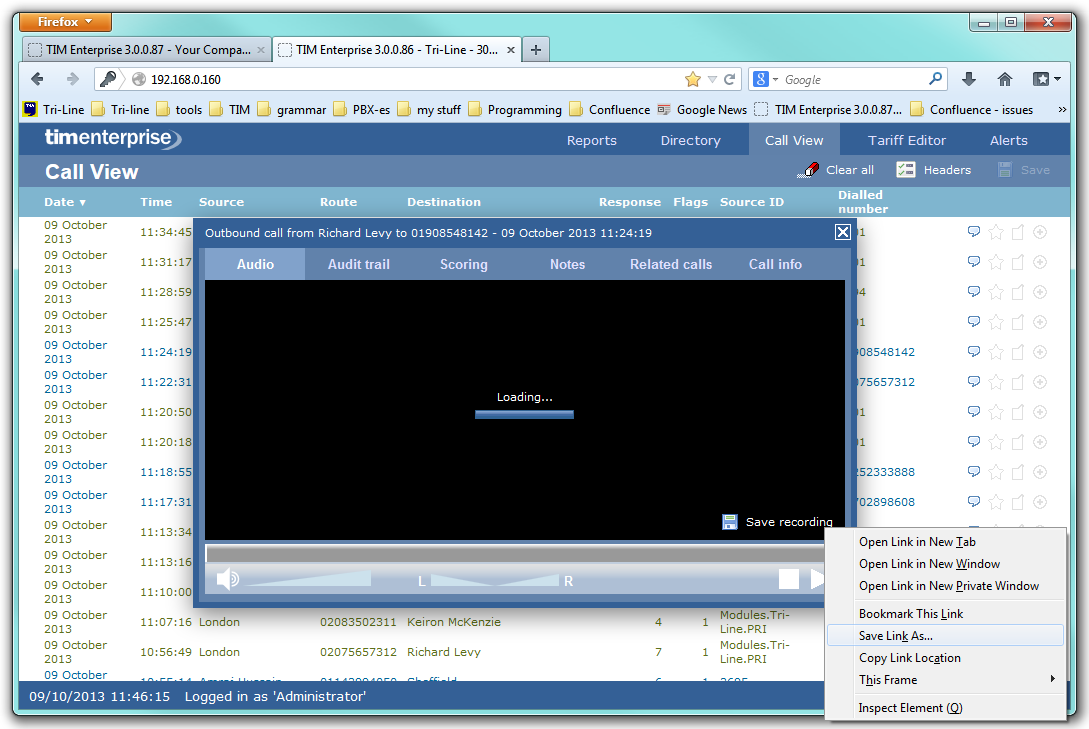Viewport: 1089px width, 729px height.
Task: Toggle the star icon in the 11:20:50 row
Action: (x=996, y=412)
